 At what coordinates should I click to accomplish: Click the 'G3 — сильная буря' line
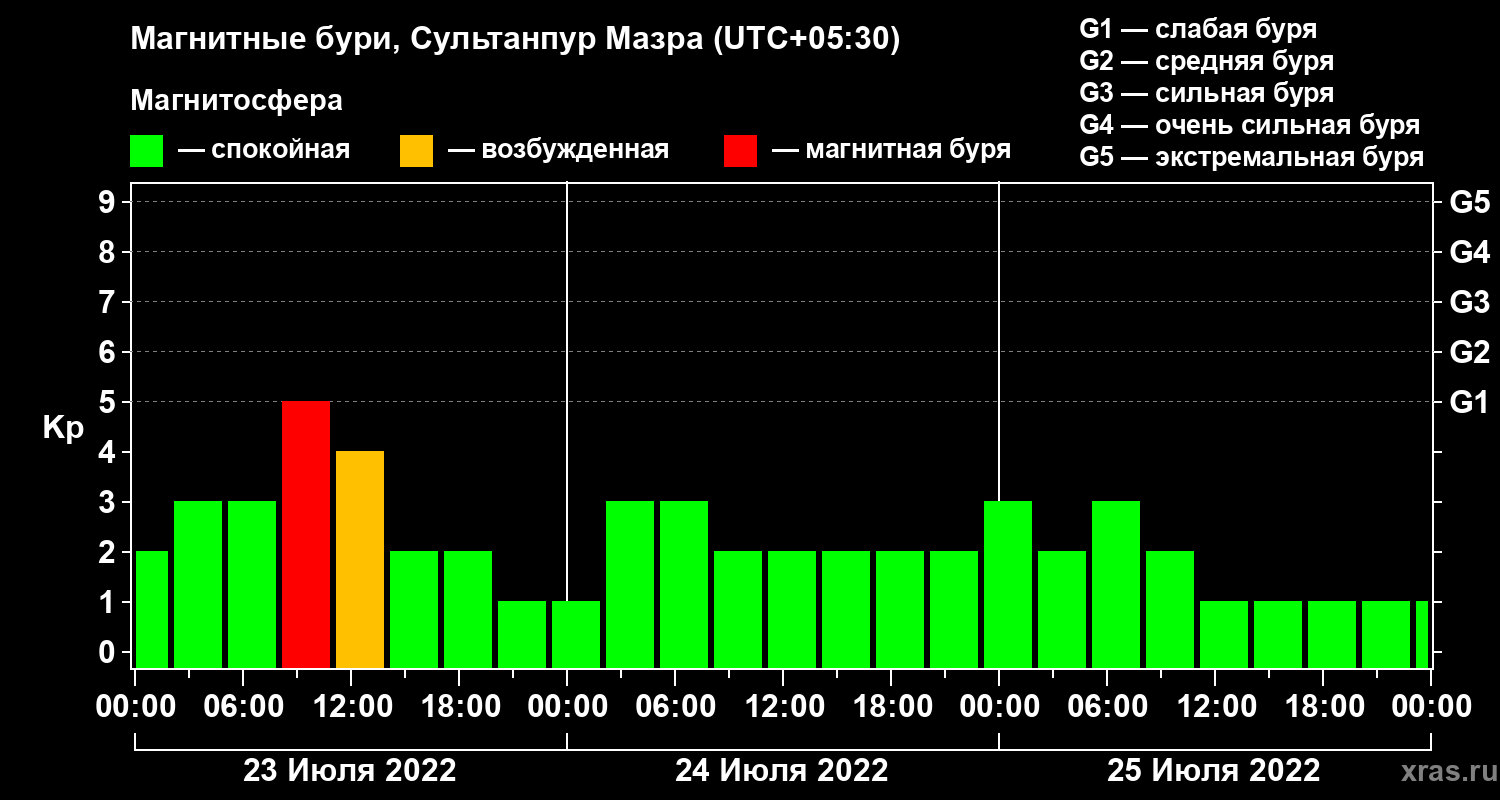(1206, 93)
